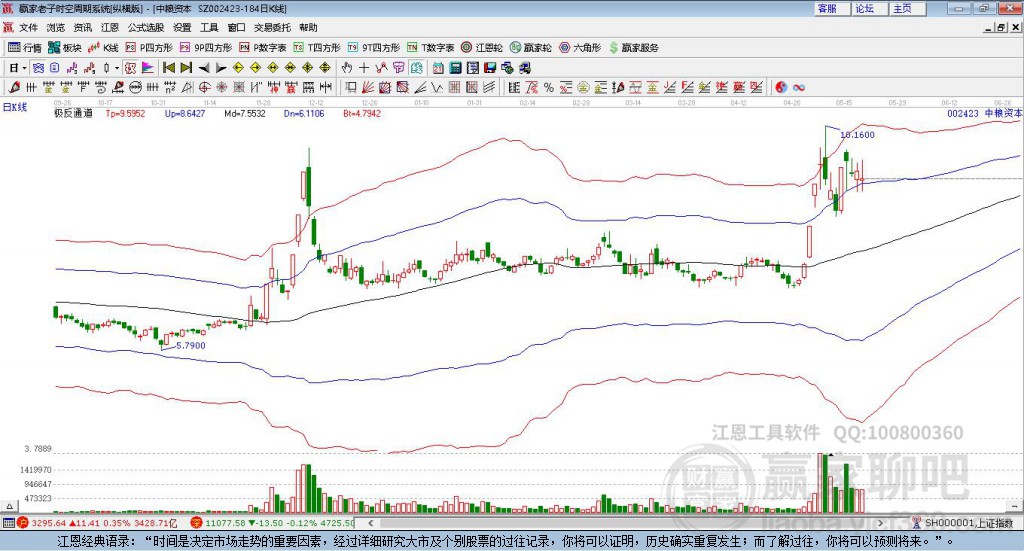
Task: Open the 设置 menu
Action: click(x=182, y=27)
